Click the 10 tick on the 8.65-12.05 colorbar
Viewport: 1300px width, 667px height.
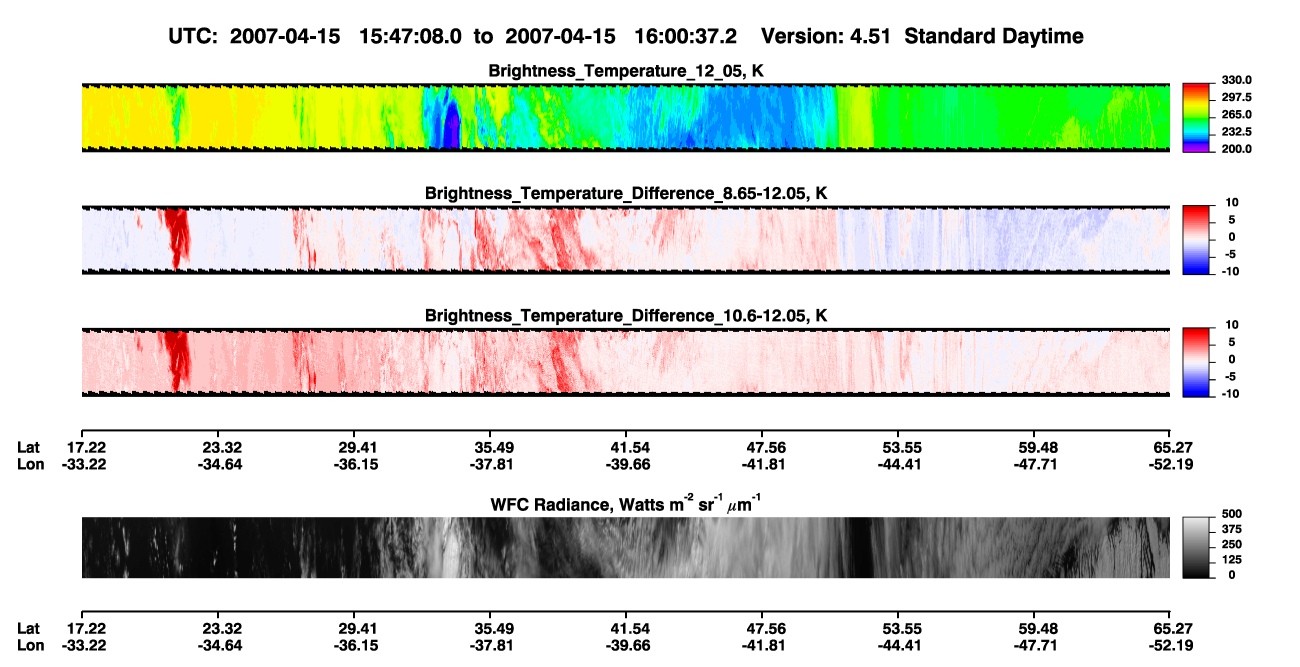tap(1230, 202)
